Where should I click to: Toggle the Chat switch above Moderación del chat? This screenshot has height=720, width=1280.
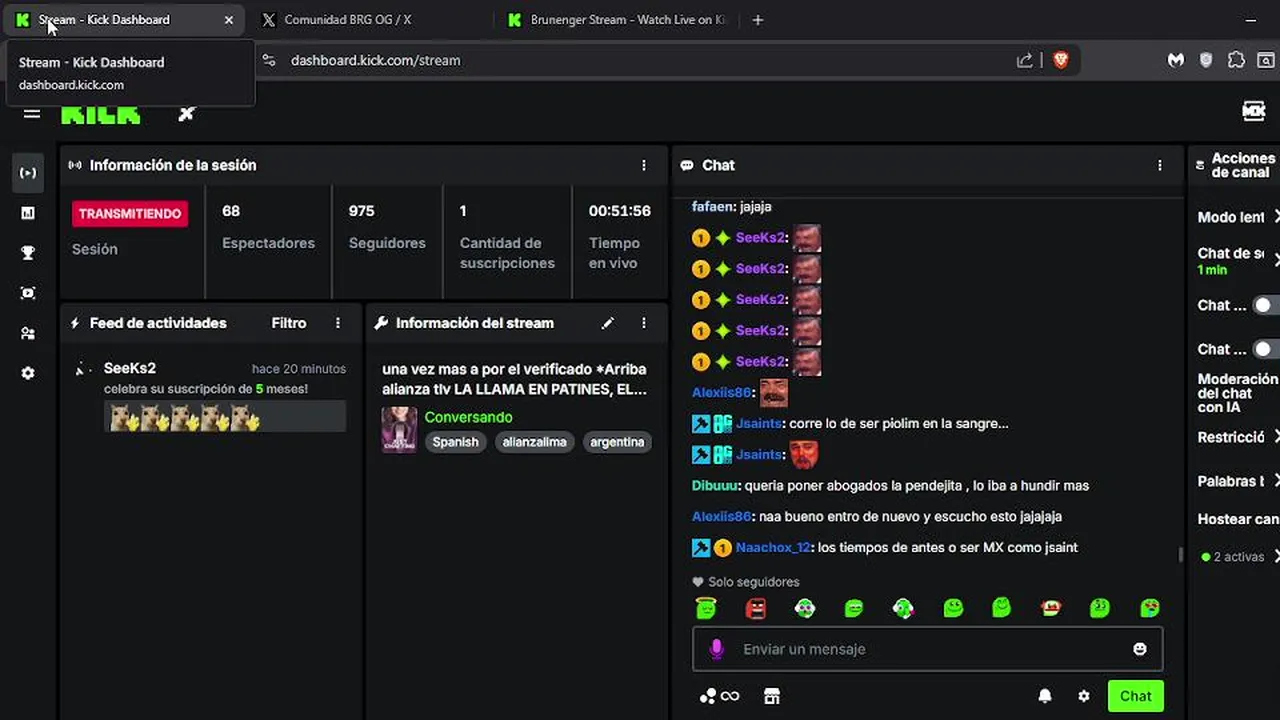pos(1265,349)
